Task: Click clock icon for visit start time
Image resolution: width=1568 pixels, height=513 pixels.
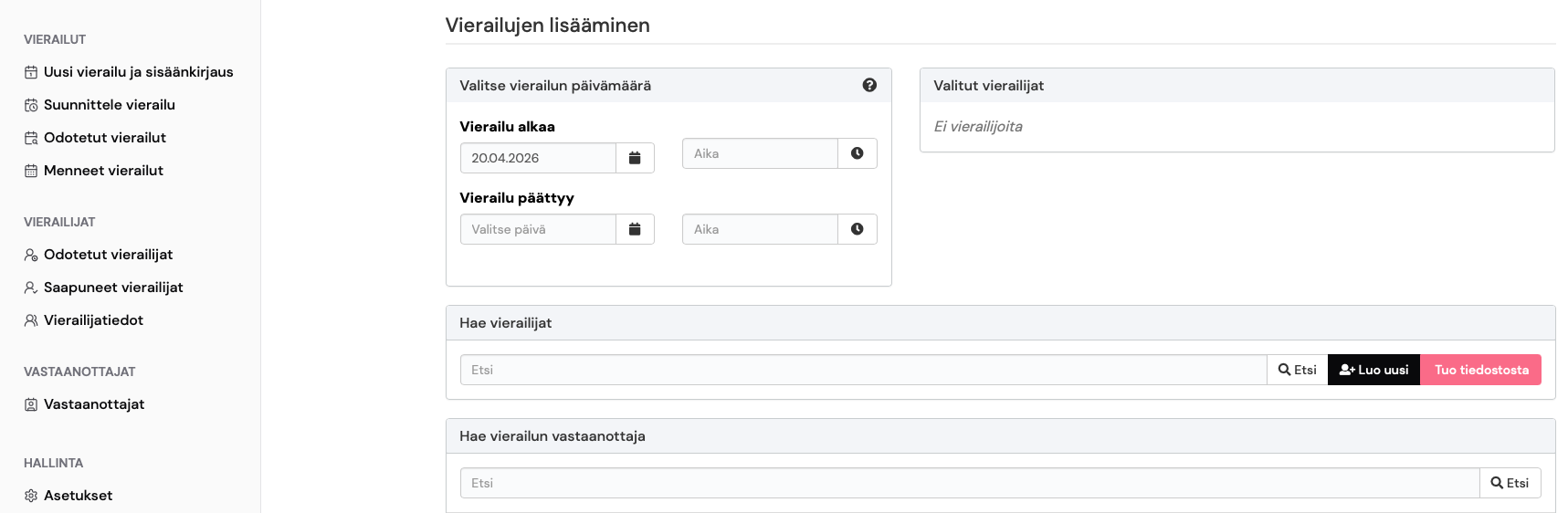Action: tap(857, 153)
